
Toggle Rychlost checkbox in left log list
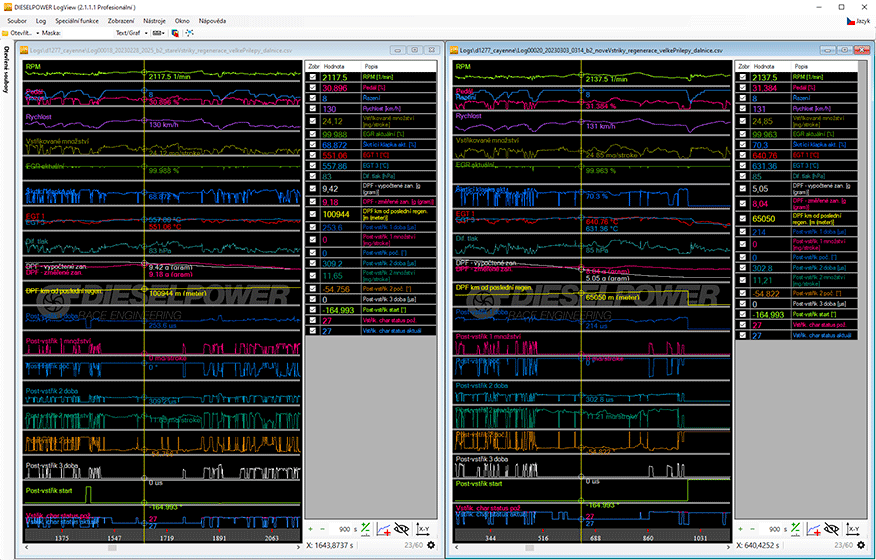[x=313, y=108]
